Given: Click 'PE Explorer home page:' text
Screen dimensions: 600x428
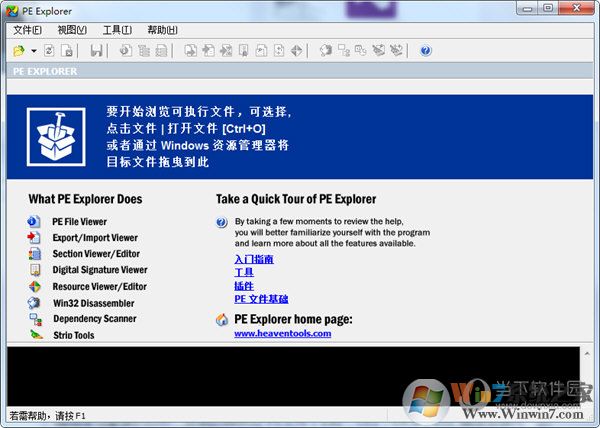Looking at the screenshot, I should pos(293,319).
